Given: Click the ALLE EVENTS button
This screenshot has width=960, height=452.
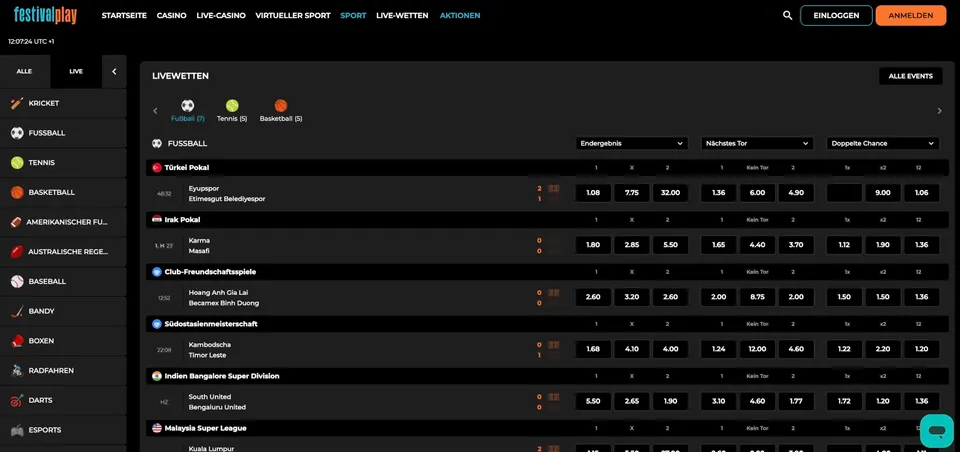Looking at the screenshot, I should [x=910, y=76].
